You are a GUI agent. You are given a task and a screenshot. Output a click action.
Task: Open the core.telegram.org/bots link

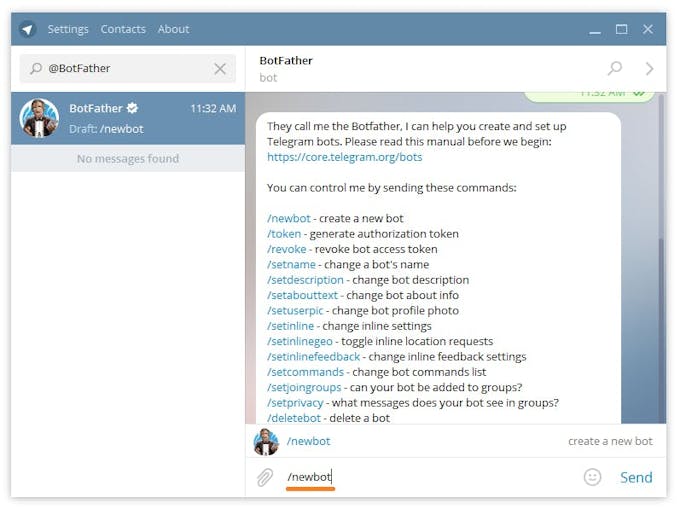coord(344,157)
